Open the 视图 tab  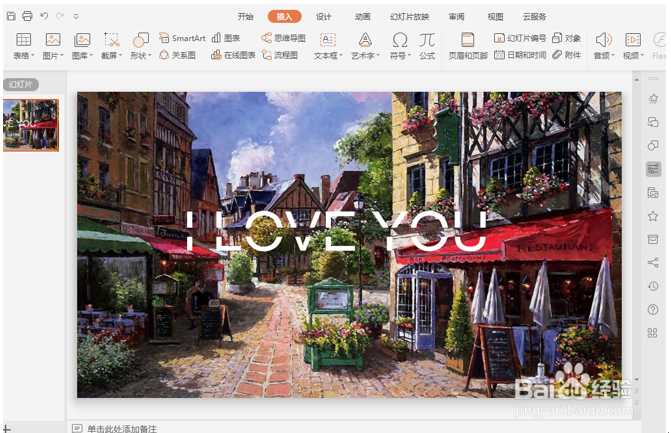pos(495,17)
